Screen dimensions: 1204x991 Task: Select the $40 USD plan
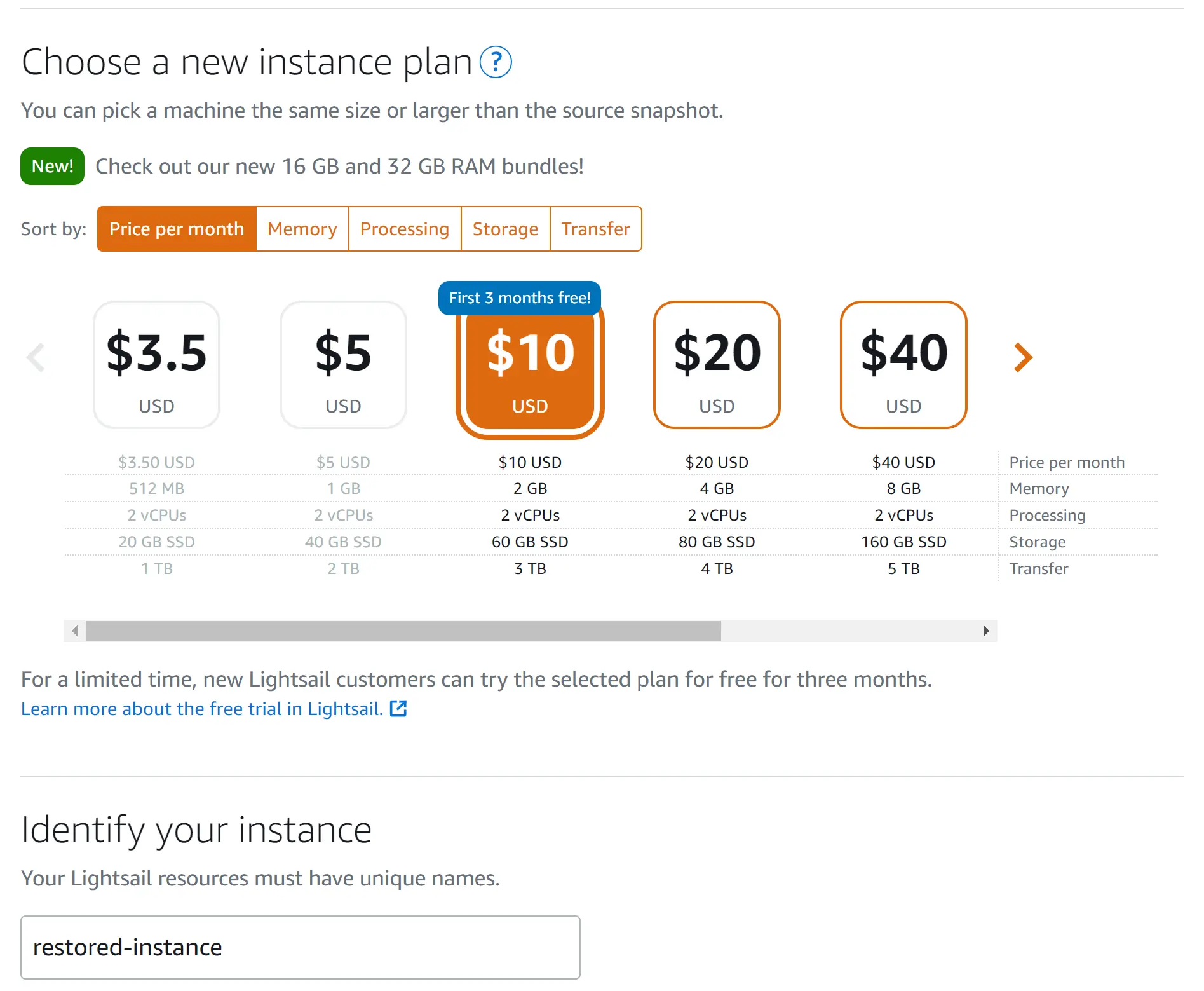point(903,365)
